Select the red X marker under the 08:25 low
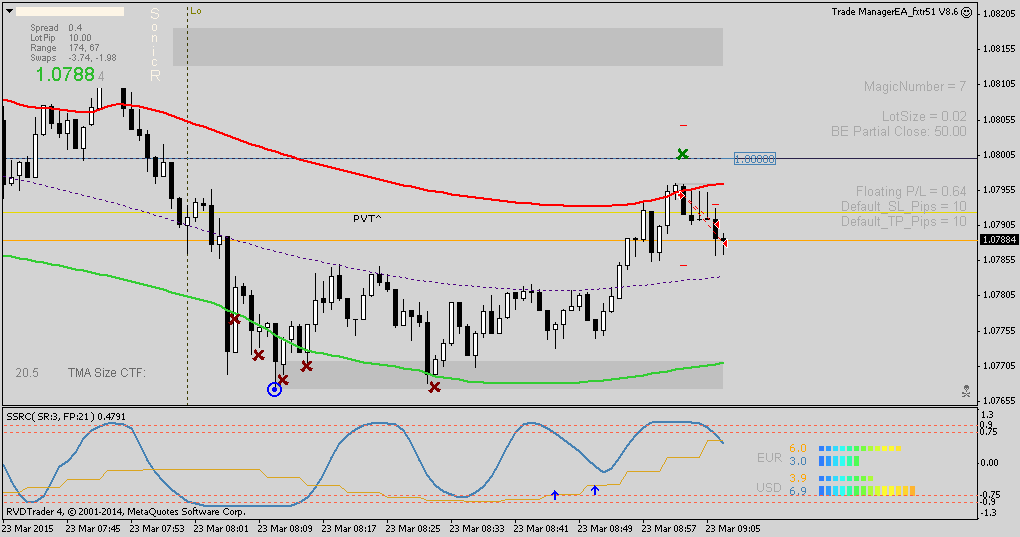1020x537 pixels. [x=435, y=387]
